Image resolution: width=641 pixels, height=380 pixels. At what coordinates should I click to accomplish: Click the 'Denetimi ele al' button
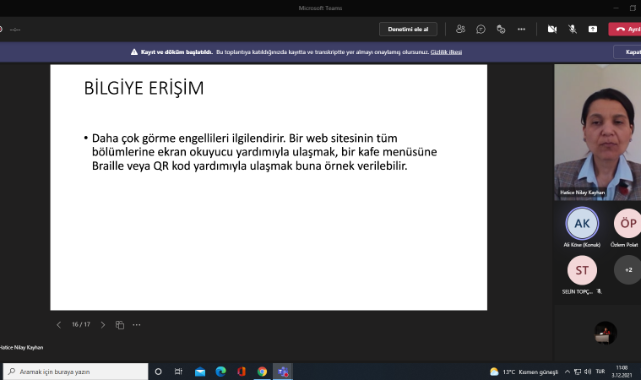408,29
